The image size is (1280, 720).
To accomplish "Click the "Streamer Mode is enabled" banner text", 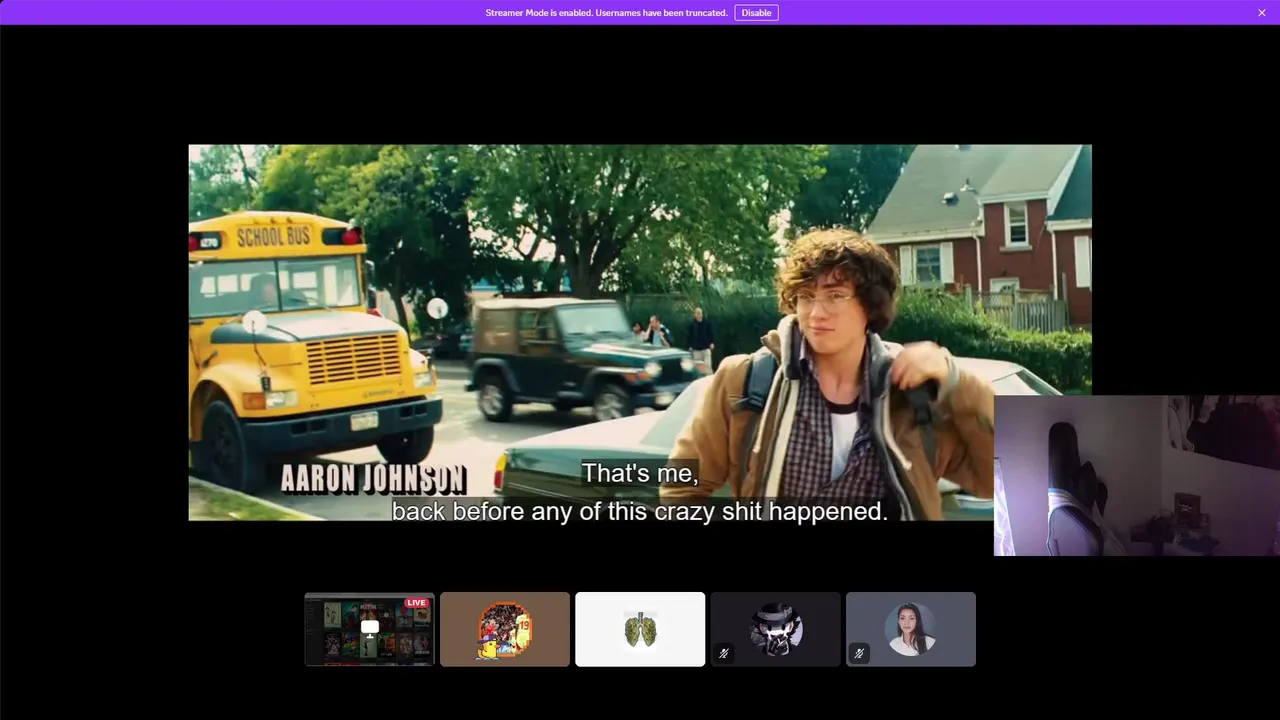I will [606, 13].
